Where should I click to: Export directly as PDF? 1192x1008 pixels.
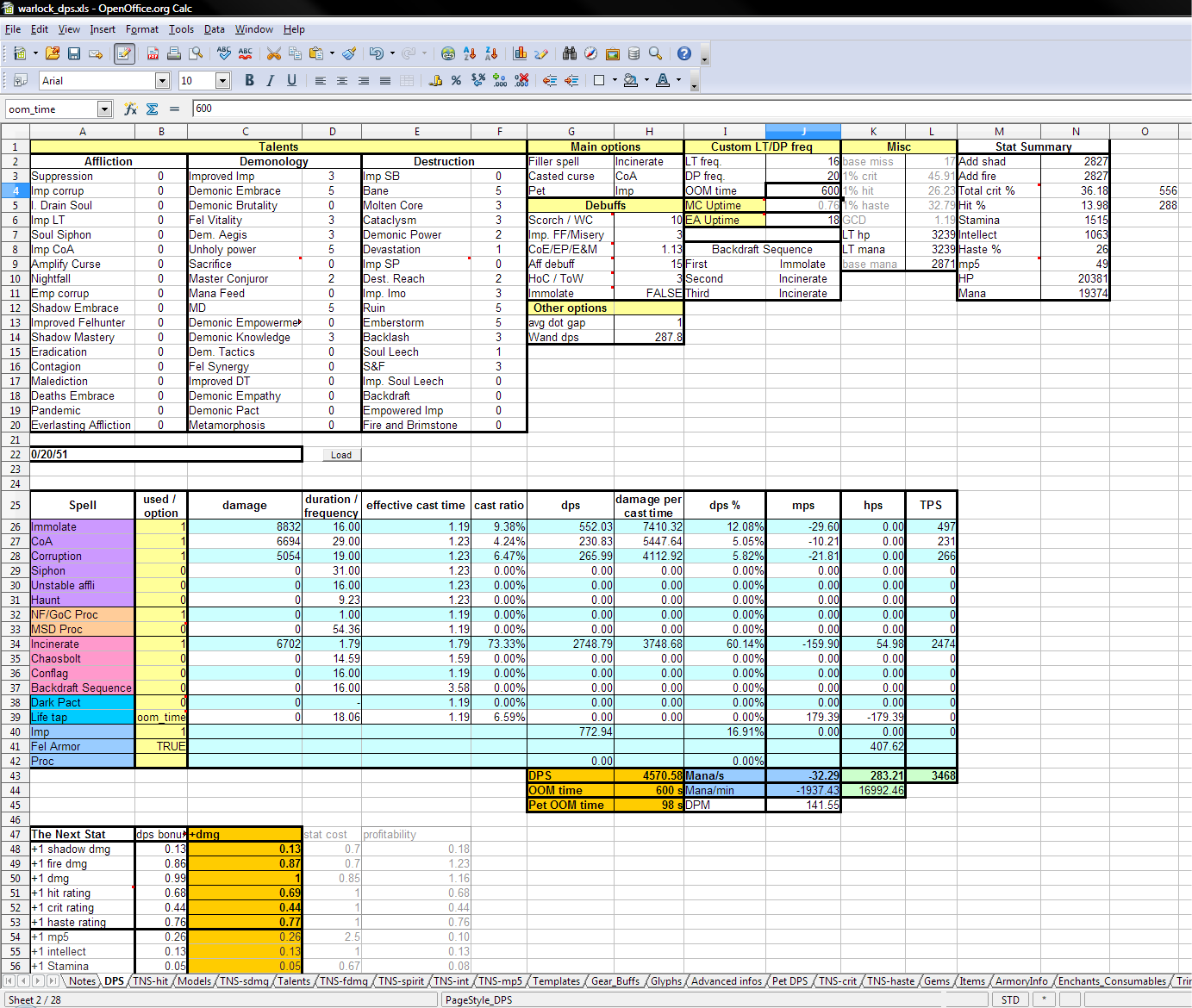point(153,53)
